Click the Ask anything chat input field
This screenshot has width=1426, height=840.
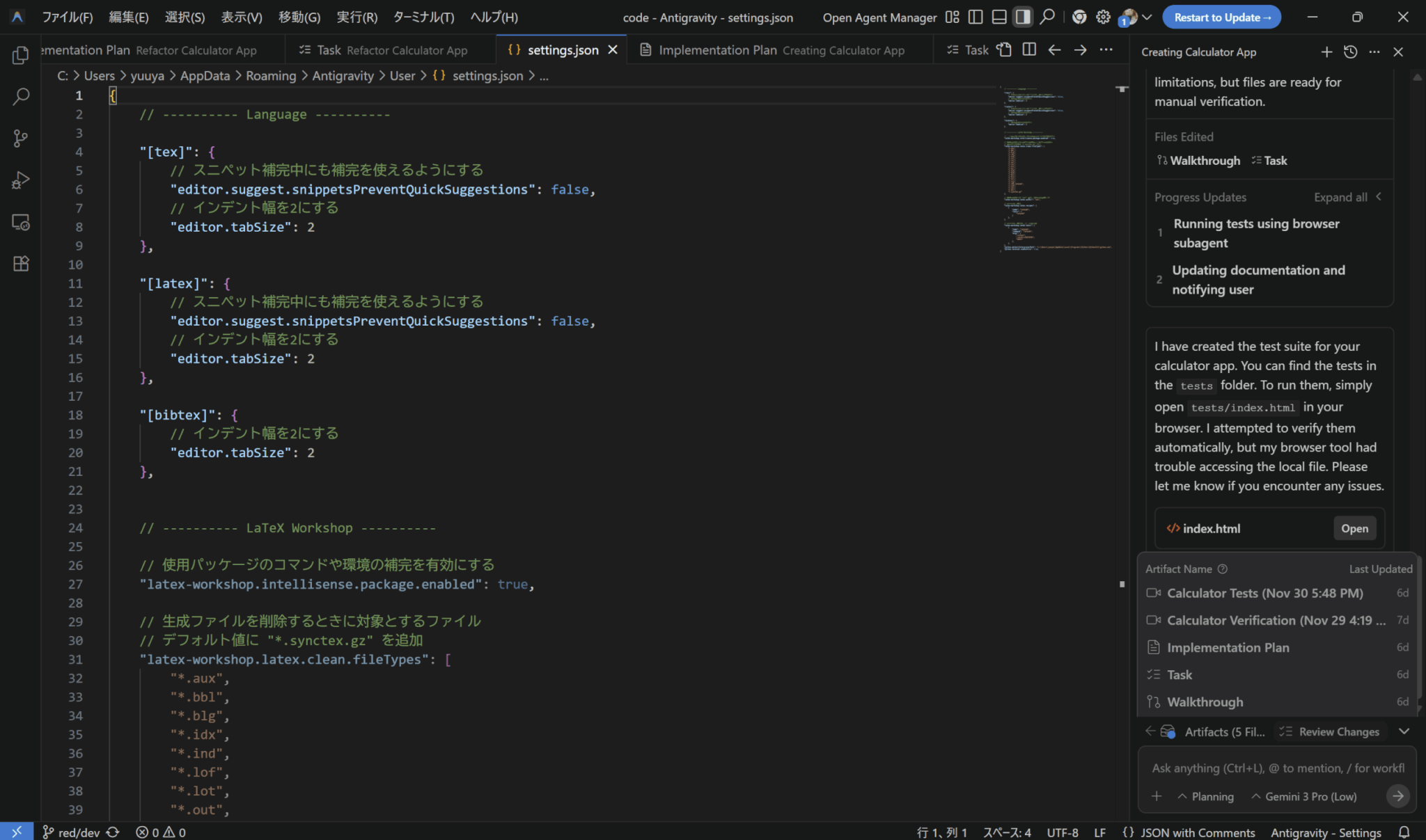(x=1277, y=768)
